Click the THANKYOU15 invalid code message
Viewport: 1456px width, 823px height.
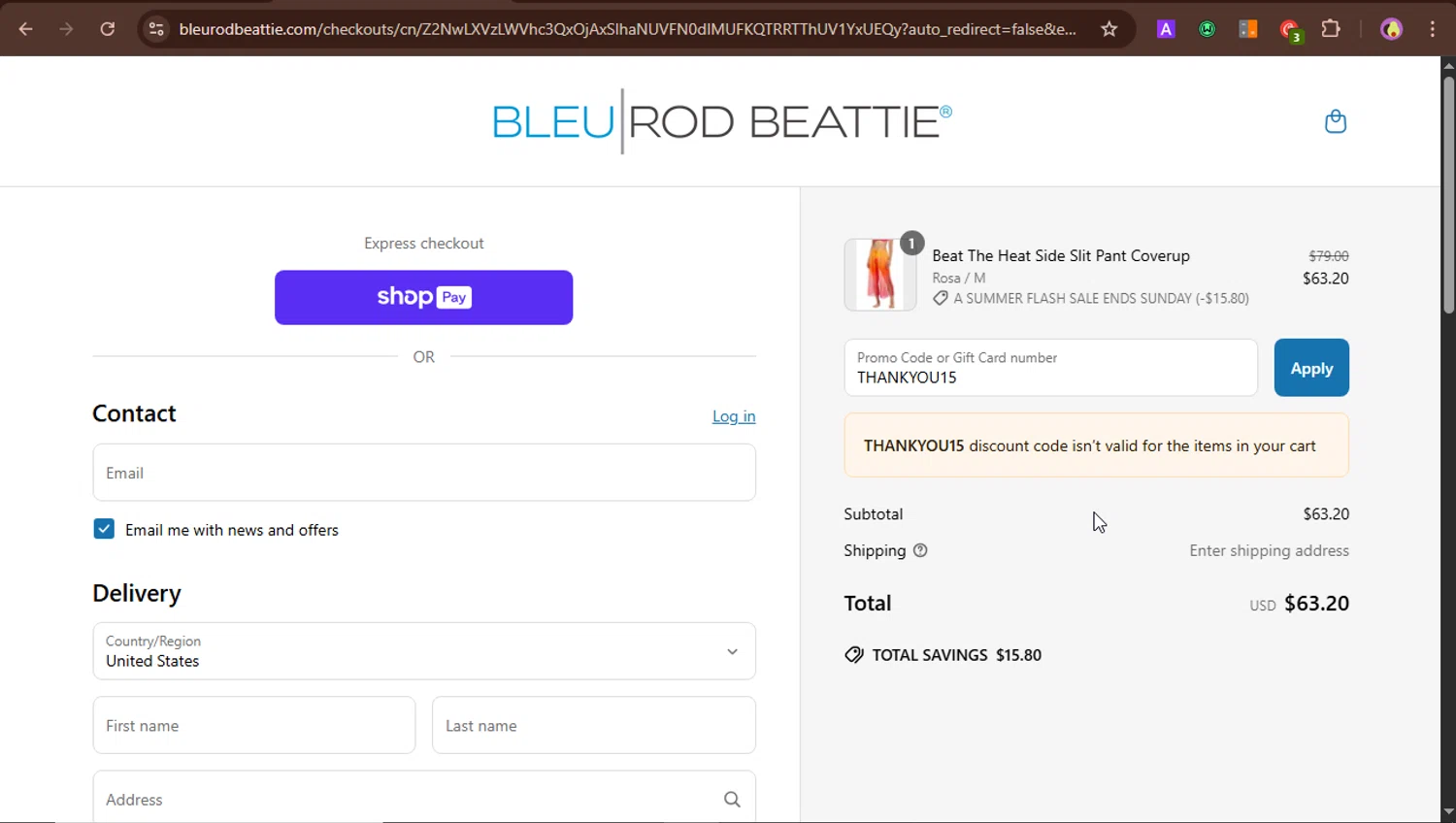1097,445
